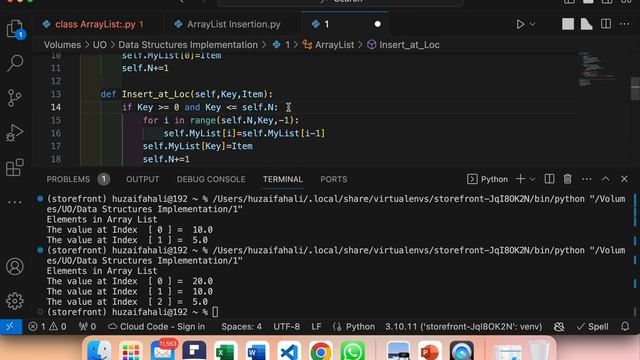Viewport: 640px width, 360px height.
Task: Open WhatsApp from the Dock
Action: pyautogui.click(x=353, y=351)
